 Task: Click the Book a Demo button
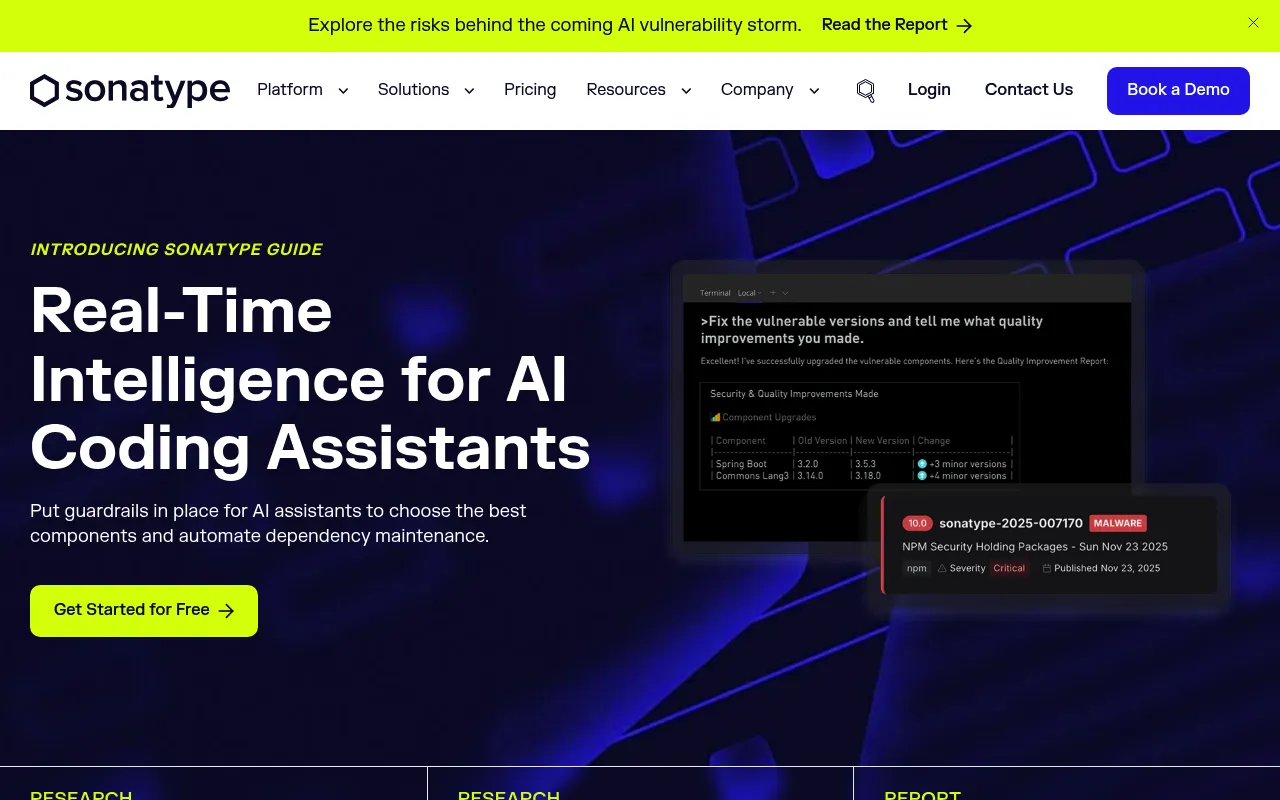1178,91
